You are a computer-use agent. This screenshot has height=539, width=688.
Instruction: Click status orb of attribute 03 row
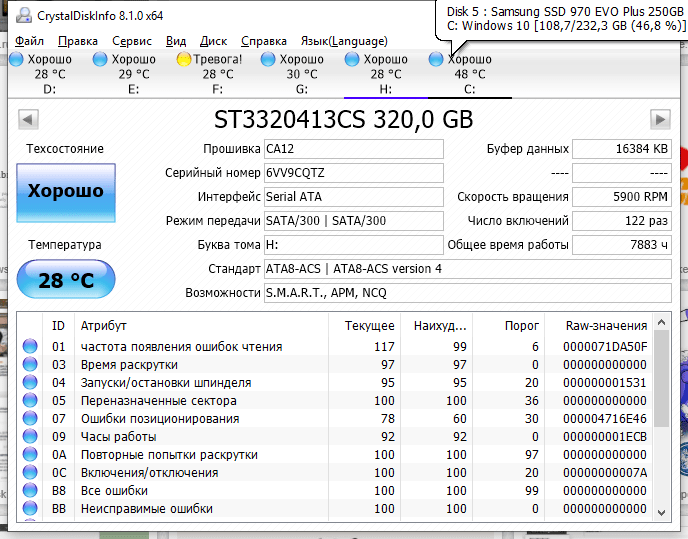(x=30, y=364)
